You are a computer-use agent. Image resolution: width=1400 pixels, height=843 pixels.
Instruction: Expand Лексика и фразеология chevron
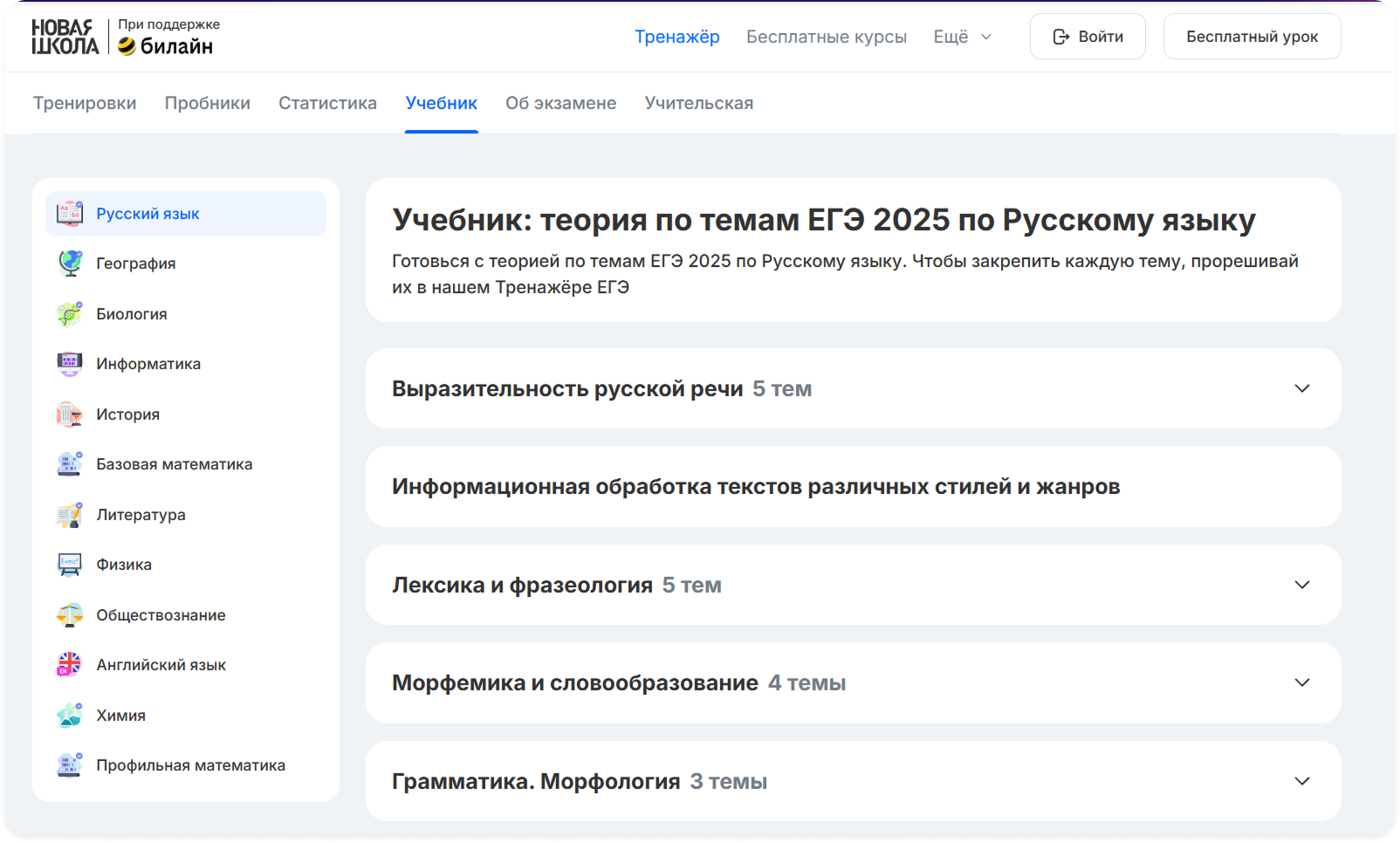[x=1302, y=585]
